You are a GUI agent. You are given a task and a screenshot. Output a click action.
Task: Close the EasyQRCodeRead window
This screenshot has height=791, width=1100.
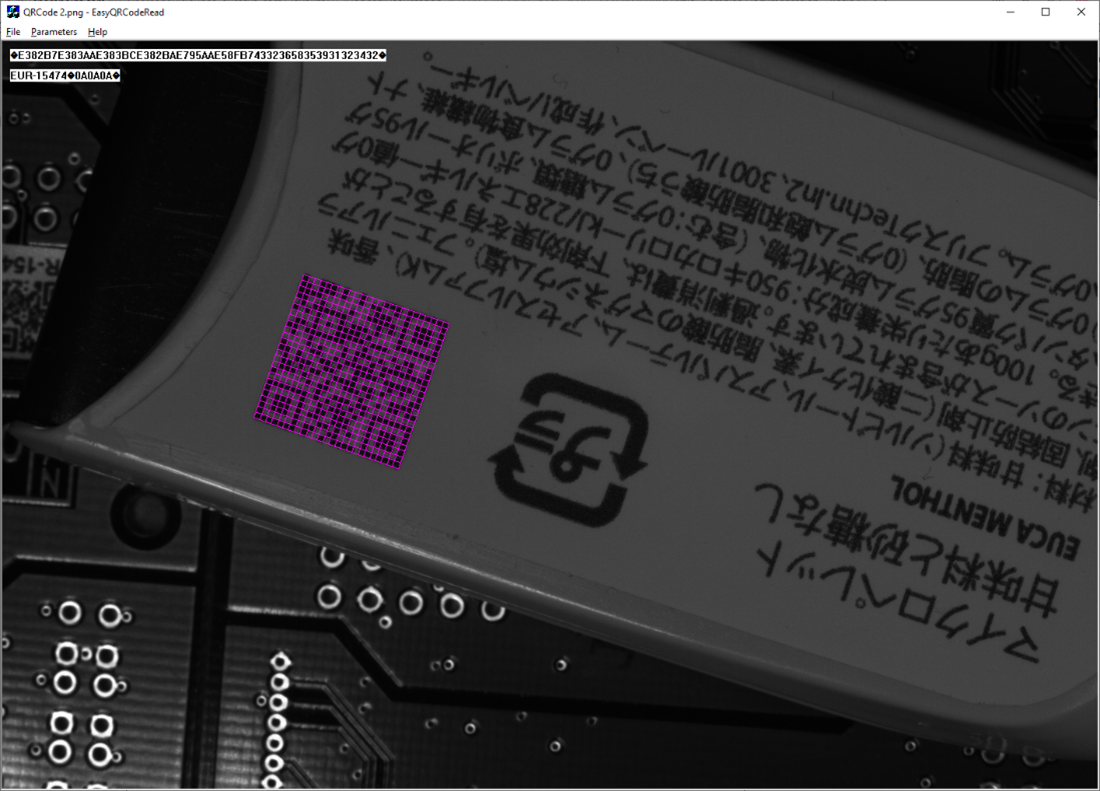click(x=1080, y=12)
